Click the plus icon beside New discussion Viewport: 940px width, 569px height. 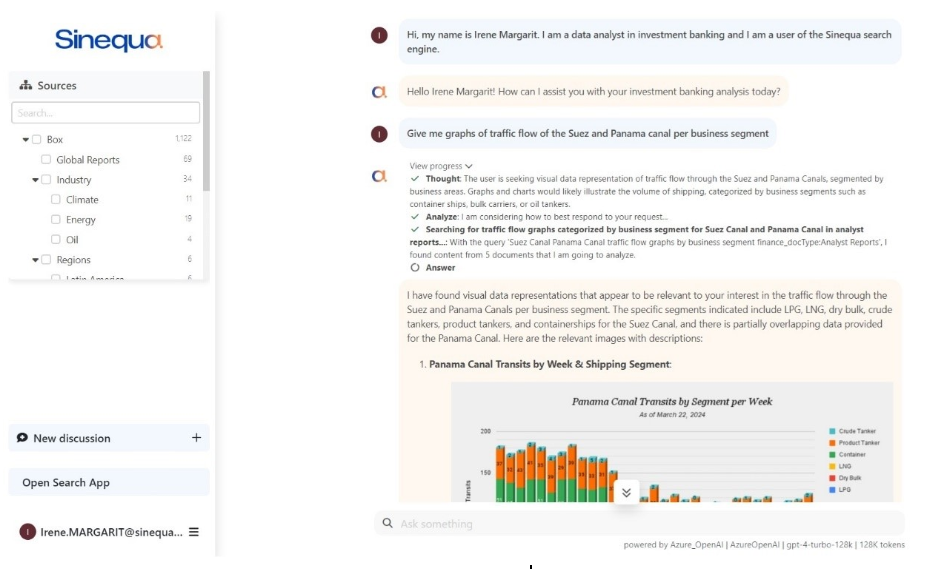click(x=196, y=438)
